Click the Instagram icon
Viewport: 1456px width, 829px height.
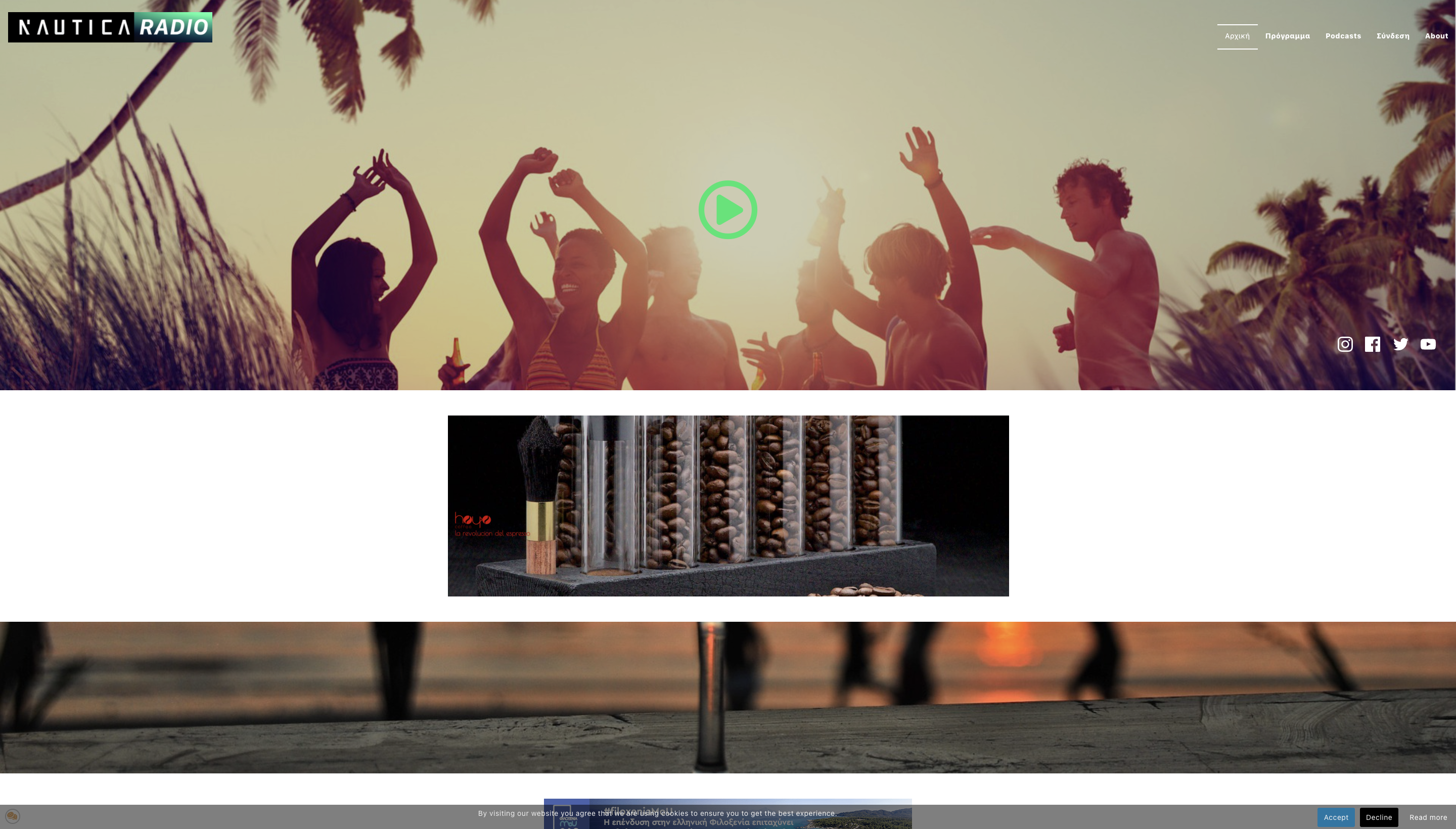tap(1345, 344)
